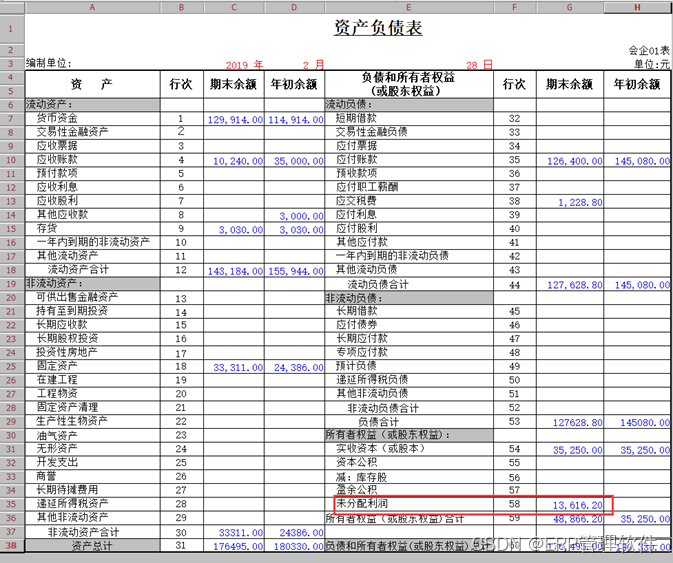Select column header H

pyautogui.click(x=637, y=7)
